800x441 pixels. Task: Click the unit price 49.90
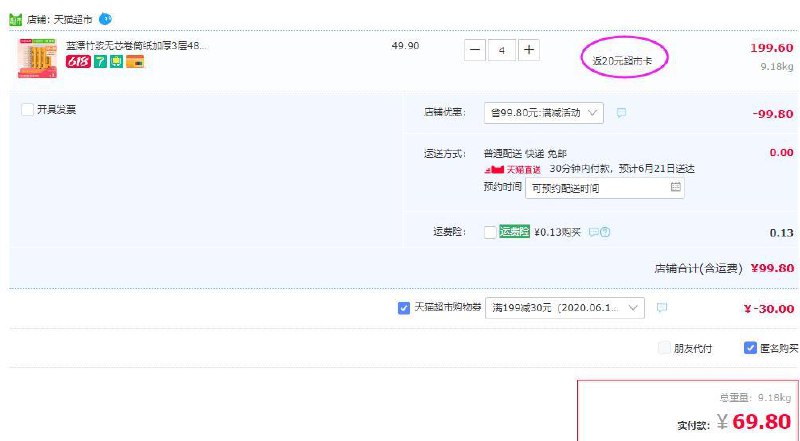pyautogui.click(x=406, y=45)
